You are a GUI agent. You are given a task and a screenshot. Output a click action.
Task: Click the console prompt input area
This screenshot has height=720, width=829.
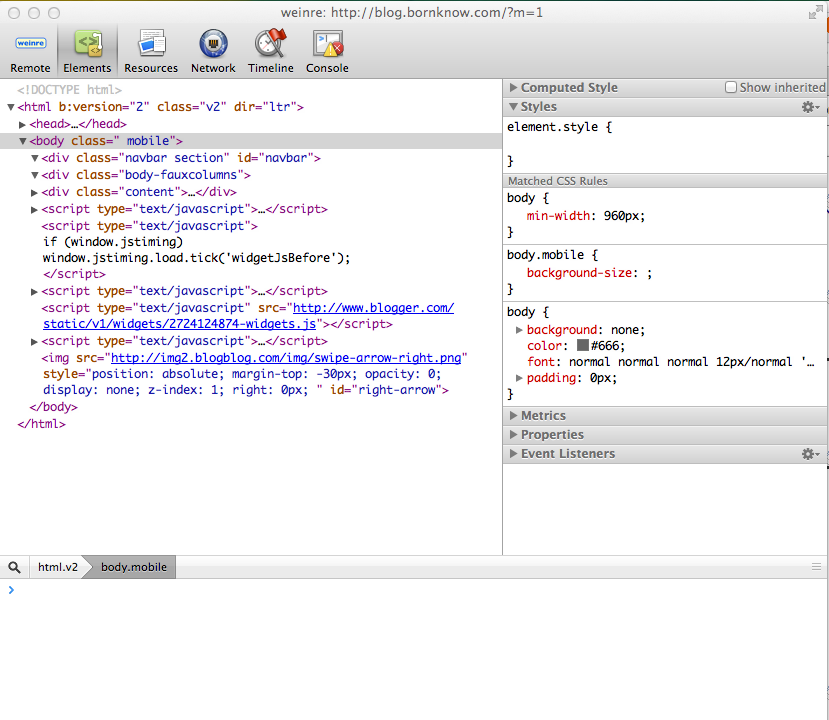click(400, 590)
